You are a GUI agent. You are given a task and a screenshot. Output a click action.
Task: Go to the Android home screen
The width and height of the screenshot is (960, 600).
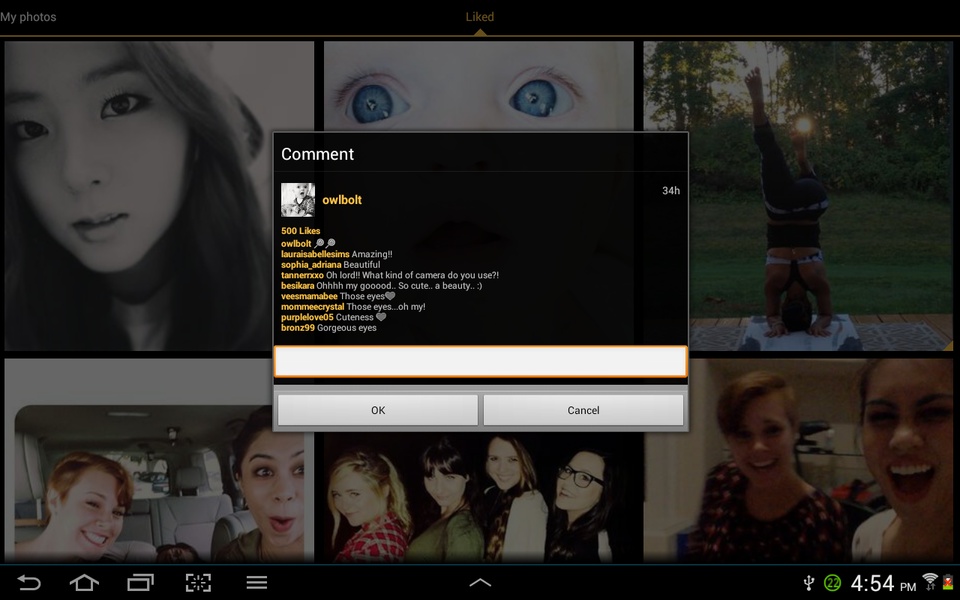coord(84,582)
